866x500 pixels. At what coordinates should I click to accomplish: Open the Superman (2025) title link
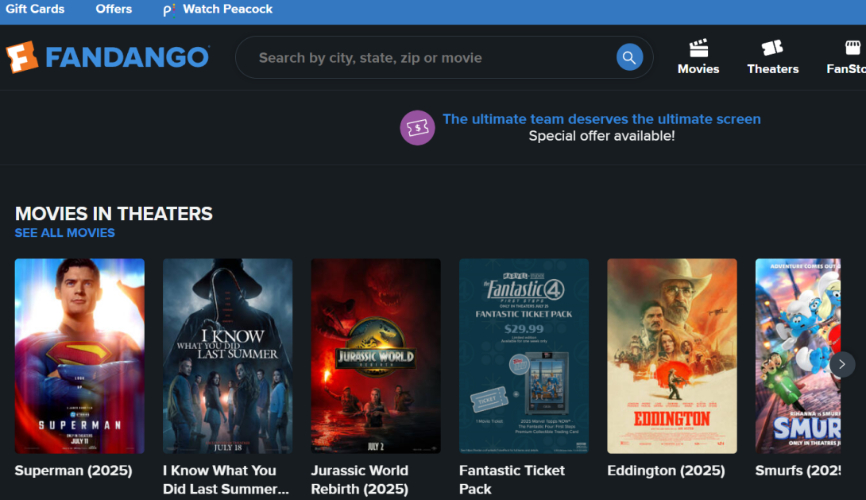pos(73,470)
